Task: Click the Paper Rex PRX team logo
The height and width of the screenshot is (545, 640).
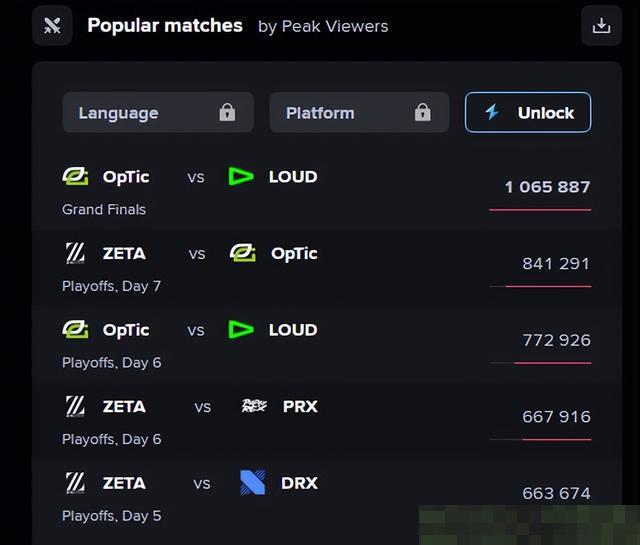Action: point(254,406)
